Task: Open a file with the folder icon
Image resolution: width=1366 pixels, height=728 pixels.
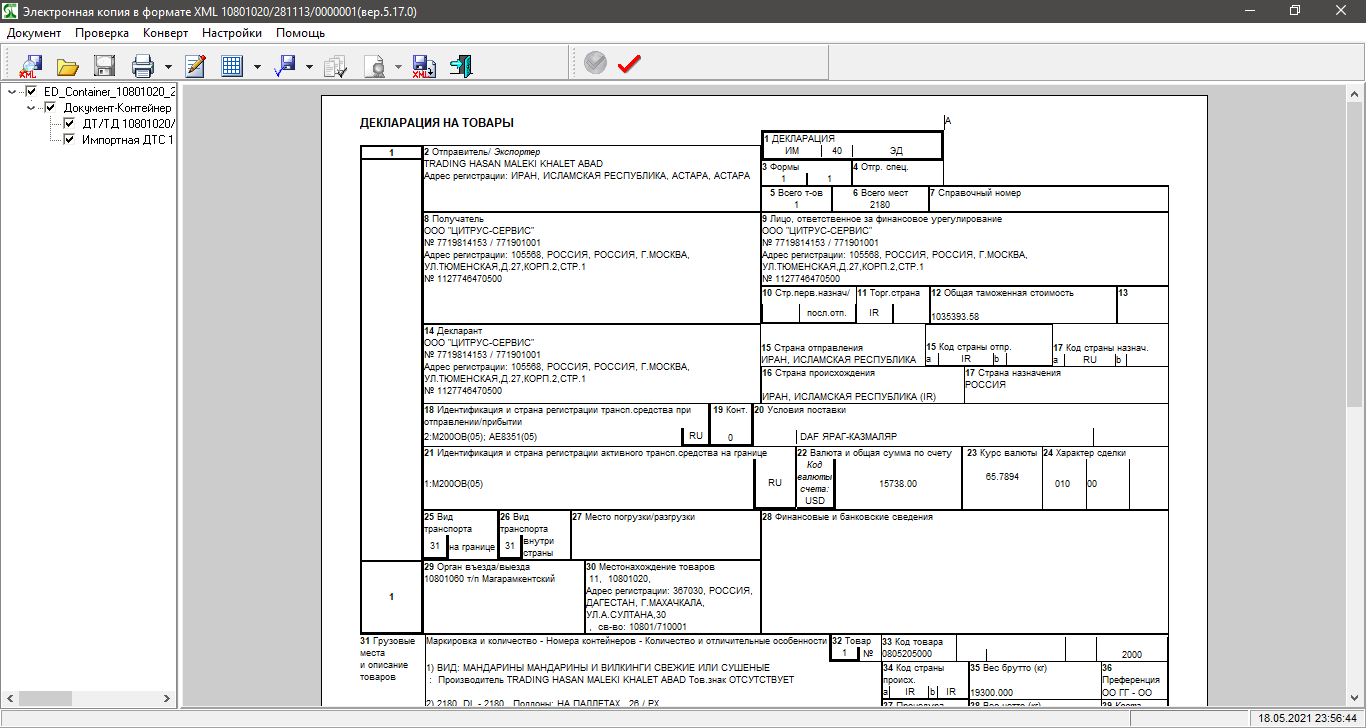Action: [x=67, y=67]
